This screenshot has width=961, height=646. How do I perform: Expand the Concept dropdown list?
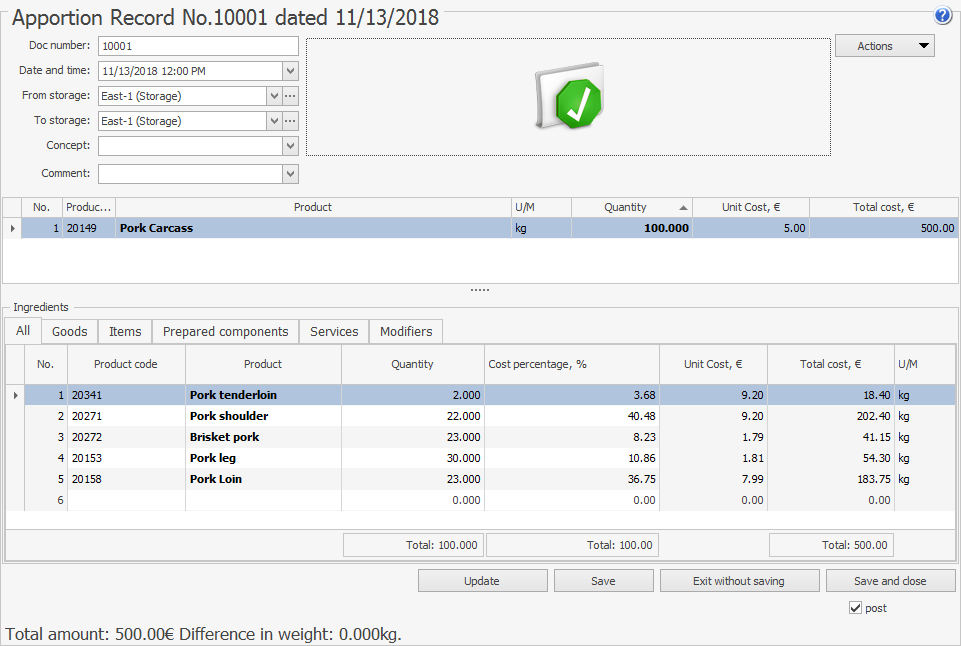290,146
